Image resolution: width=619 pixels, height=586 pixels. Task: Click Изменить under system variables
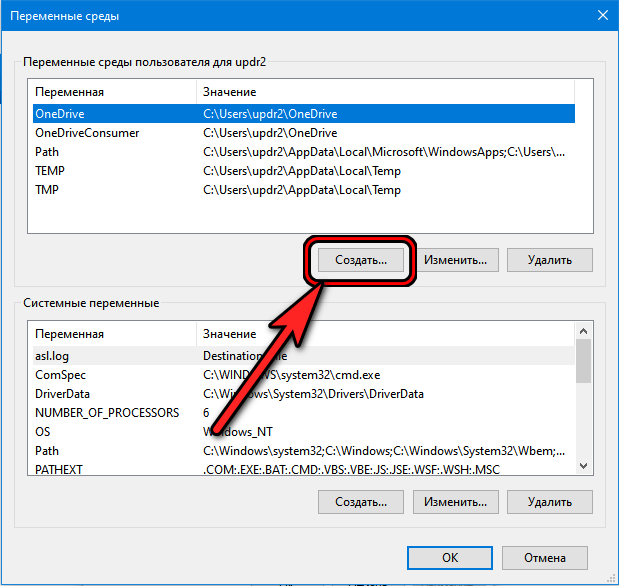click(455, 500)
